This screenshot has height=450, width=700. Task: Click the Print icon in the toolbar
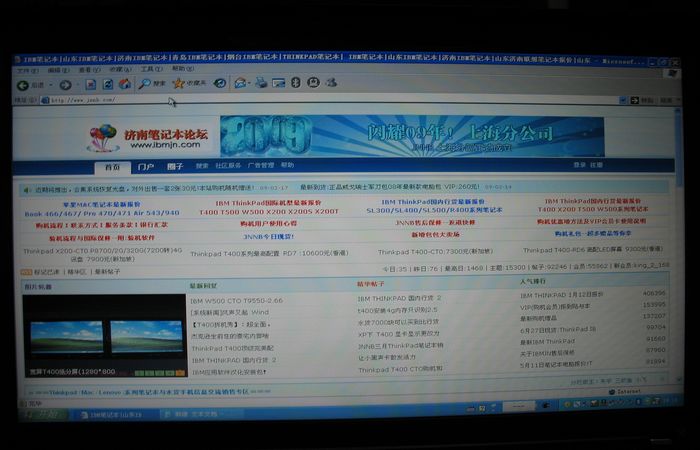(x=261, y=83)
